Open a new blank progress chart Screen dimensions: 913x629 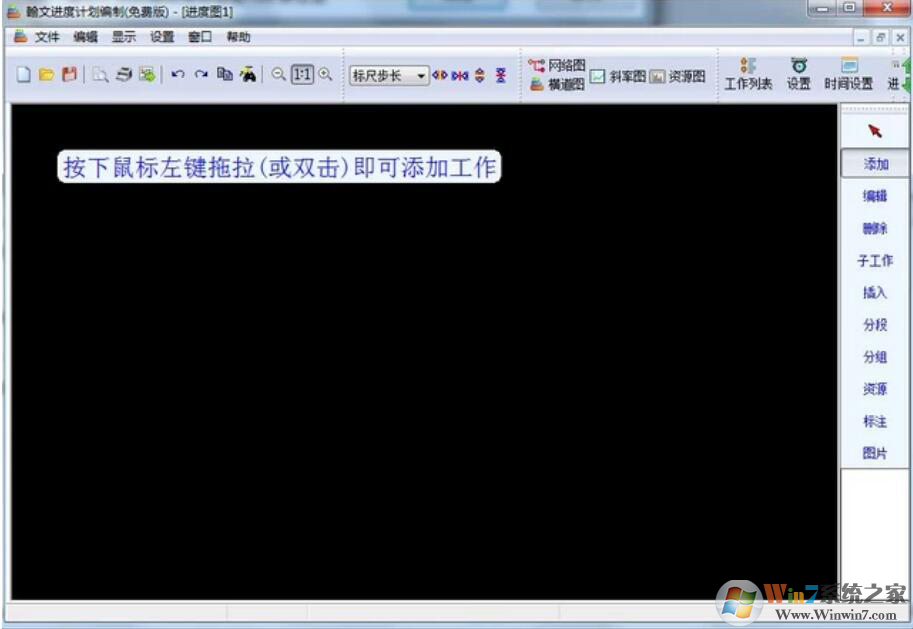(22, 74)
